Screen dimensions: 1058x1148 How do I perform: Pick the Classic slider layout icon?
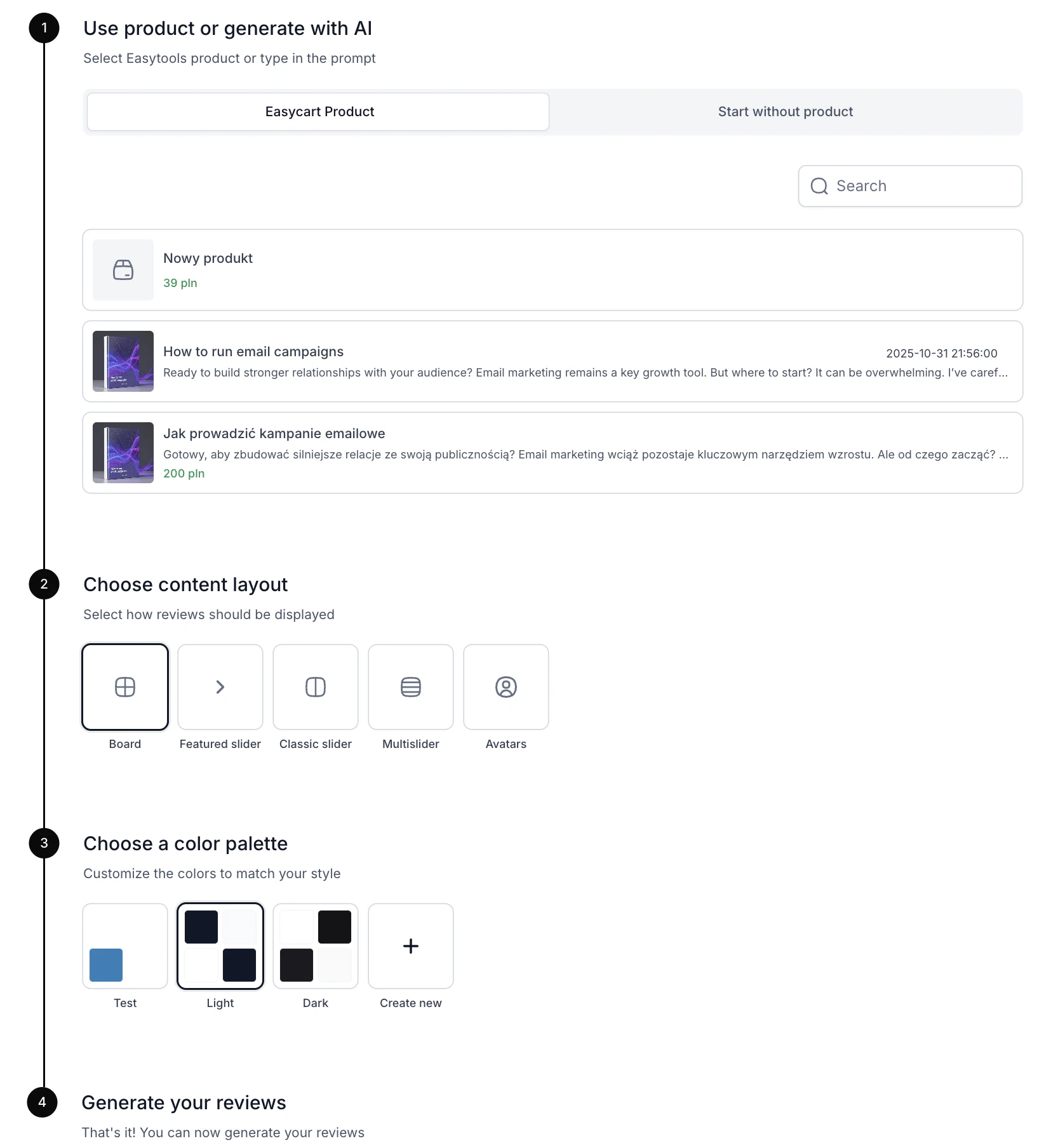pyautogui.click(x=316, y=687)
